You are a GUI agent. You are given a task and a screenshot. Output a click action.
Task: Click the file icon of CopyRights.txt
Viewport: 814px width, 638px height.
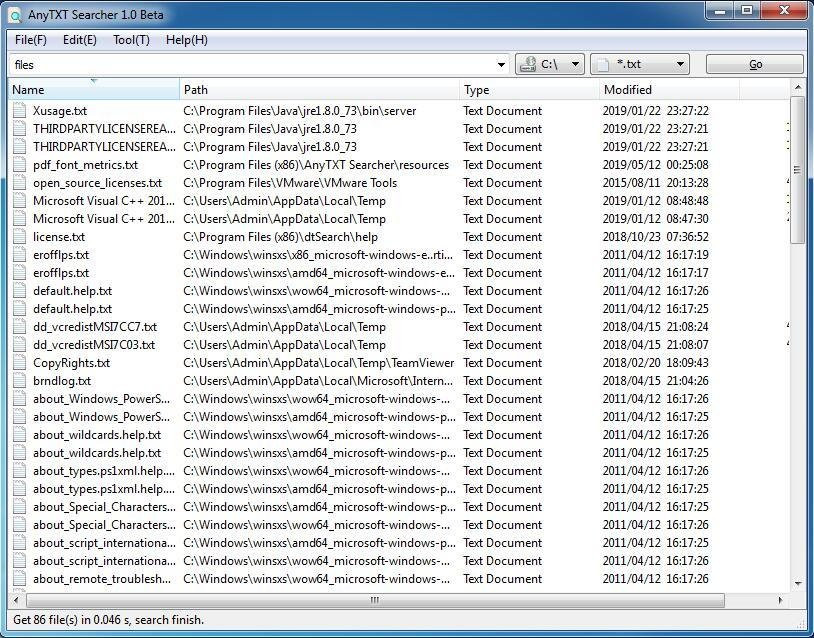[19, 363]
